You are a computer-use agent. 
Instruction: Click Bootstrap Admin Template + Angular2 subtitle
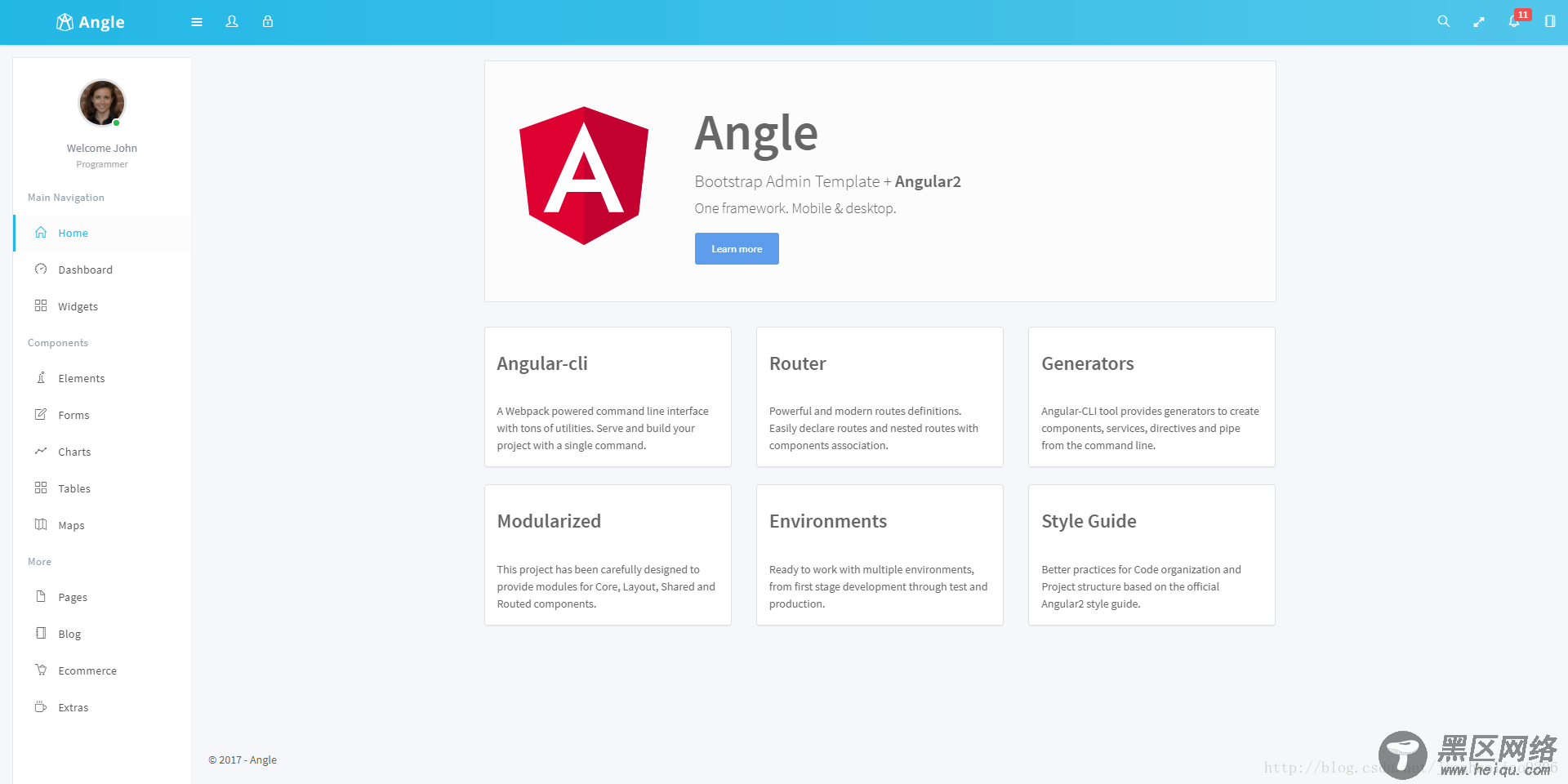(x=827, y=181)
